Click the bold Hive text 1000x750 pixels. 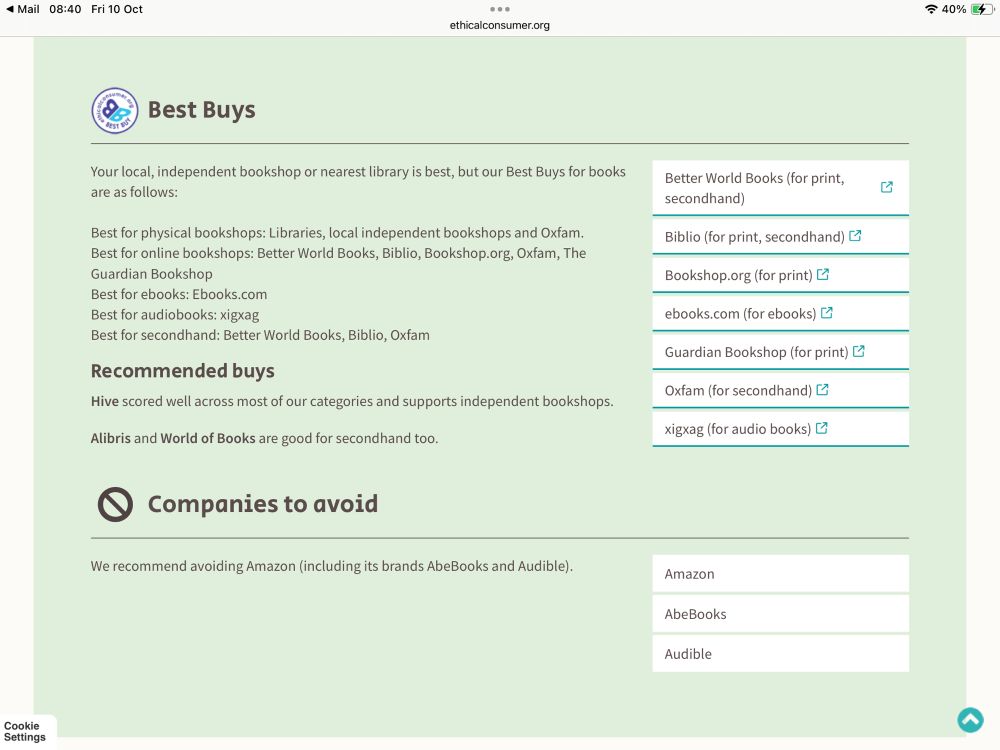[x=105, y=401]
